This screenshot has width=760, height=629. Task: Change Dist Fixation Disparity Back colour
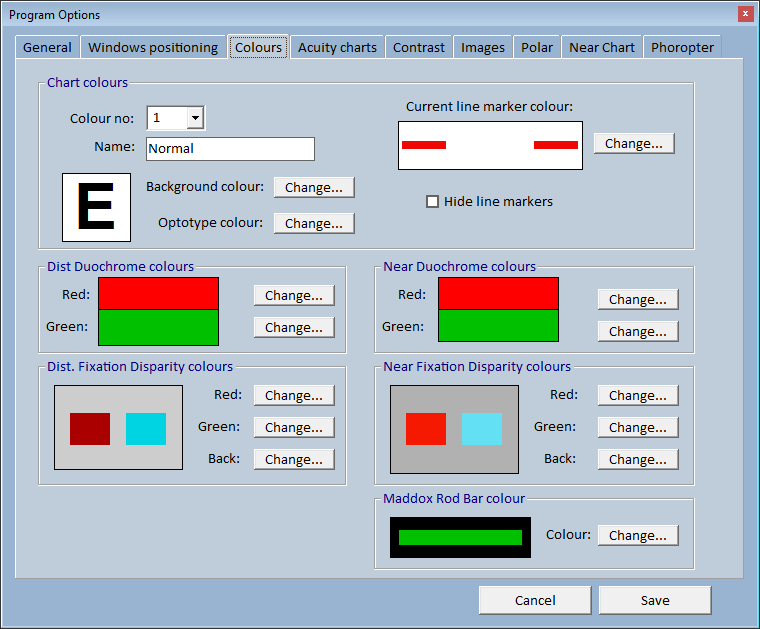tap(294, 459)
